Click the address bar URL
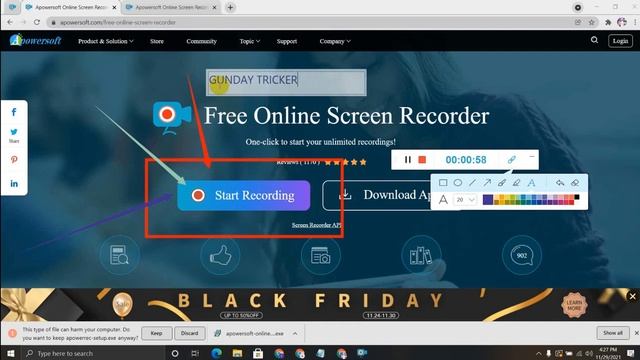 point(118,22)
